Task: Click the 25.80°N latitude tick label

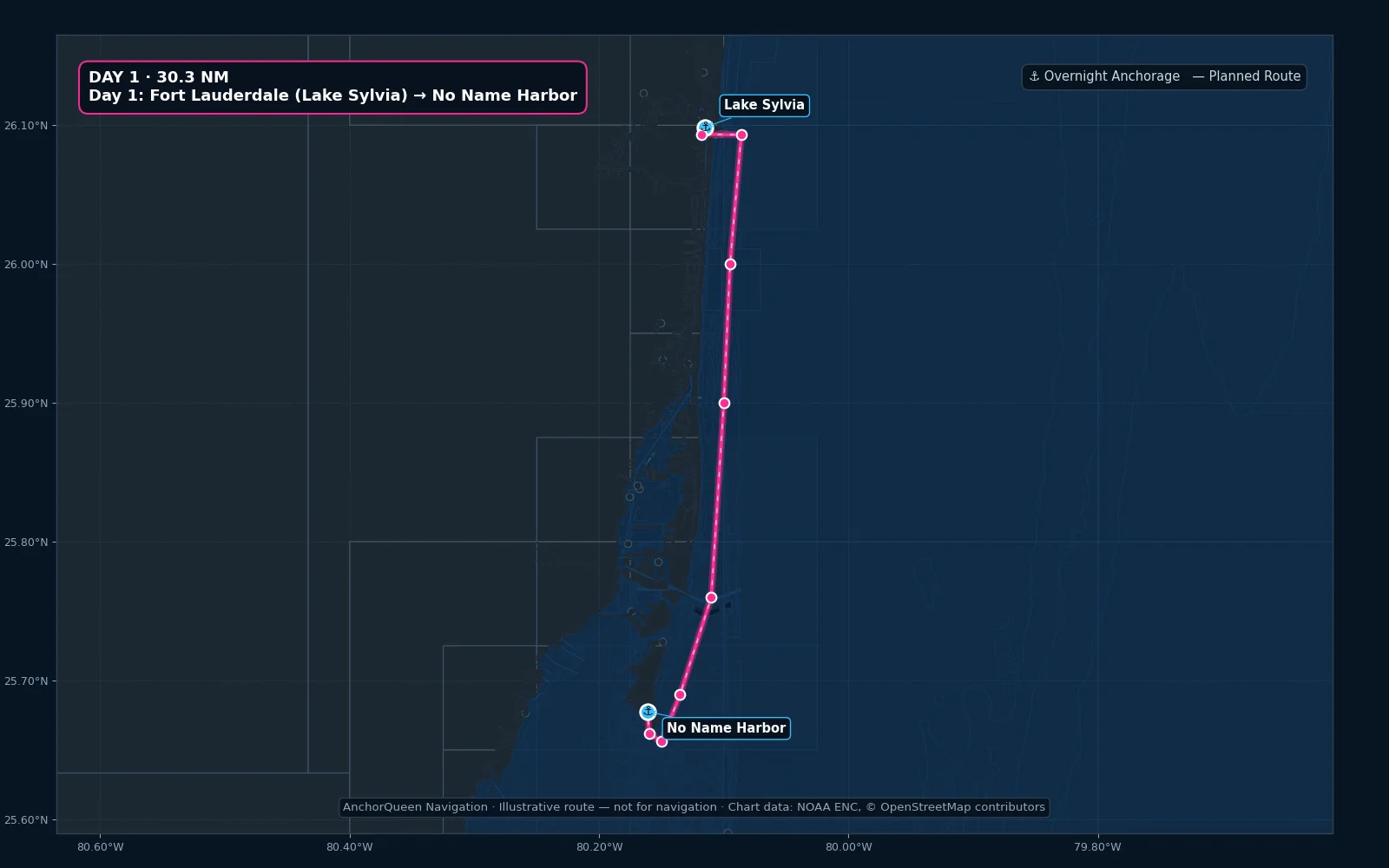Action: coord(26,542)
